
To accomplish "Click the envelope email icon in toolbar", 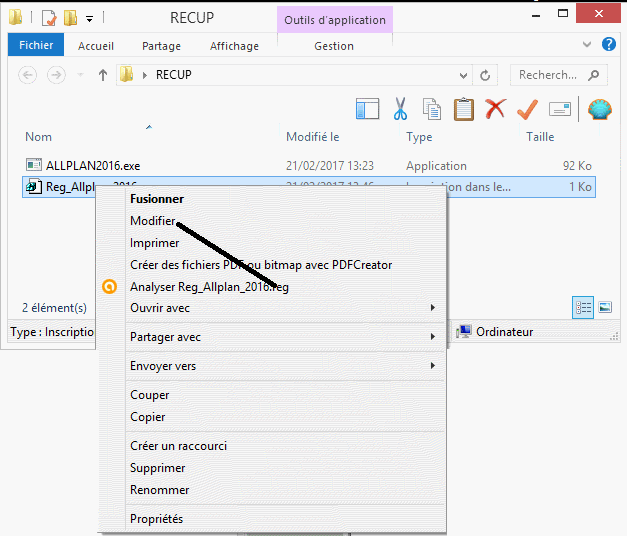I will click(559, 108).
